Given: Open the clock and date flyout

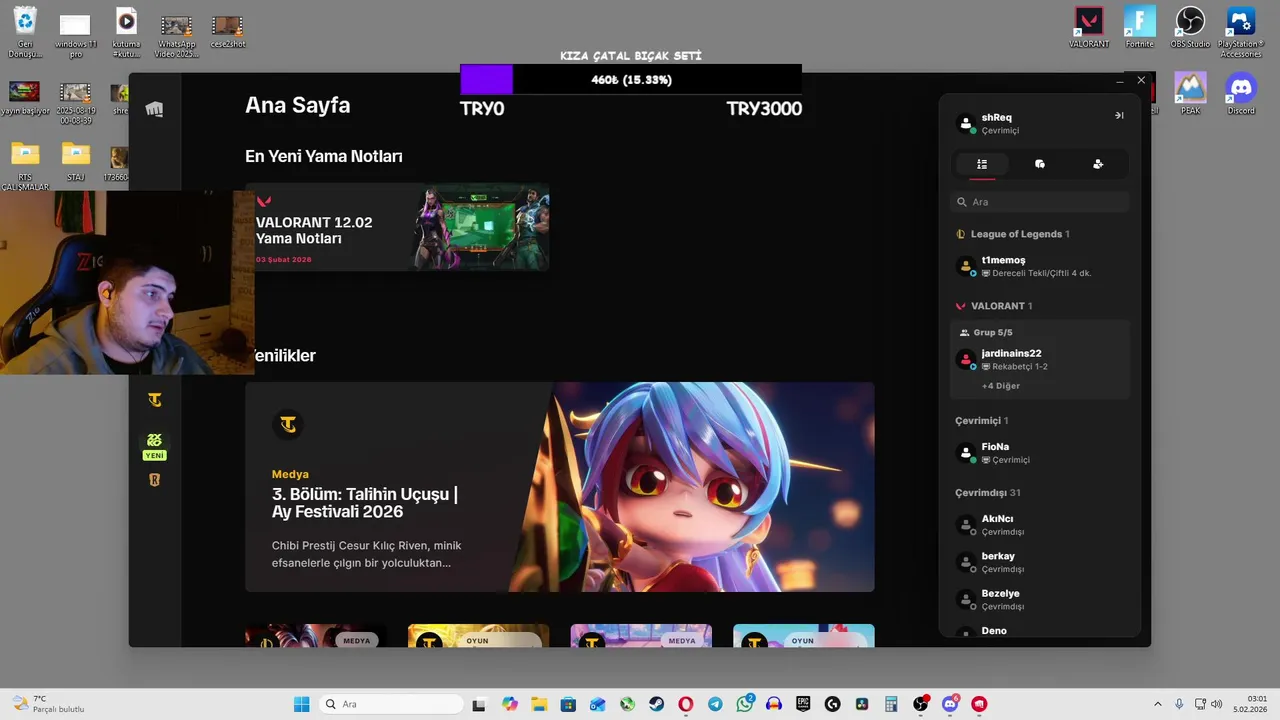Looking at the screenshot, I should (x=1251, y=704).
